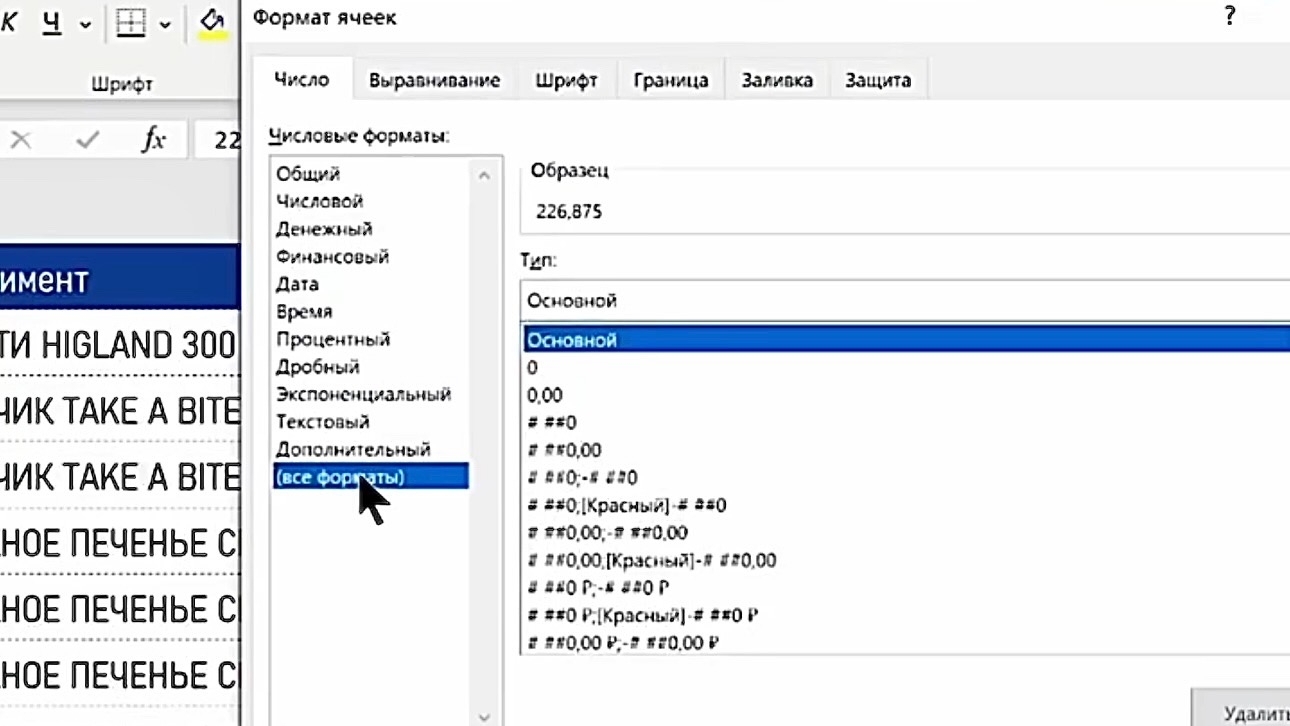Click the confirm entry checkmark icon
The image size is (1290, 726).
point(87,140)
